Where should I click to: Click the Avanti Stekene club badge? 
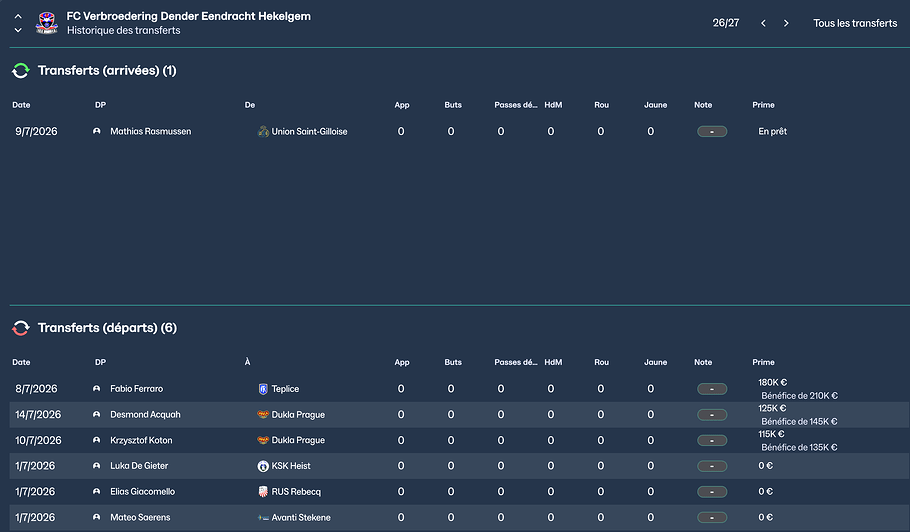[x=263, y=518]
